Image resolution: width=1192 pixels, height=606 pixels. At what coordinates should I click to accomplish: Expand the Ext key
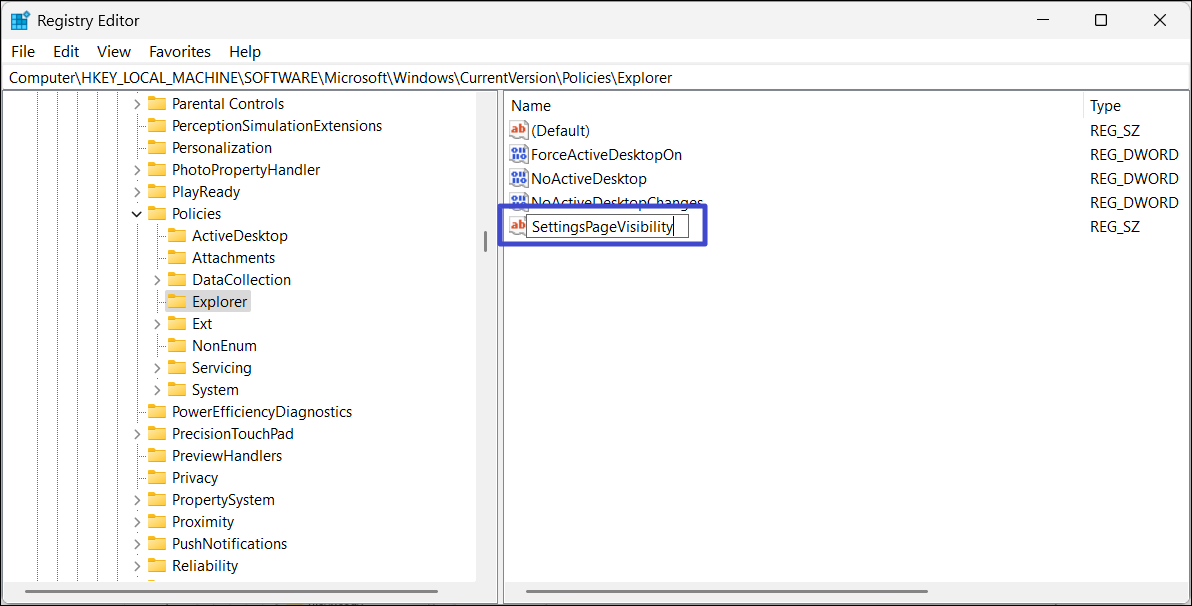tap(157, 325)
